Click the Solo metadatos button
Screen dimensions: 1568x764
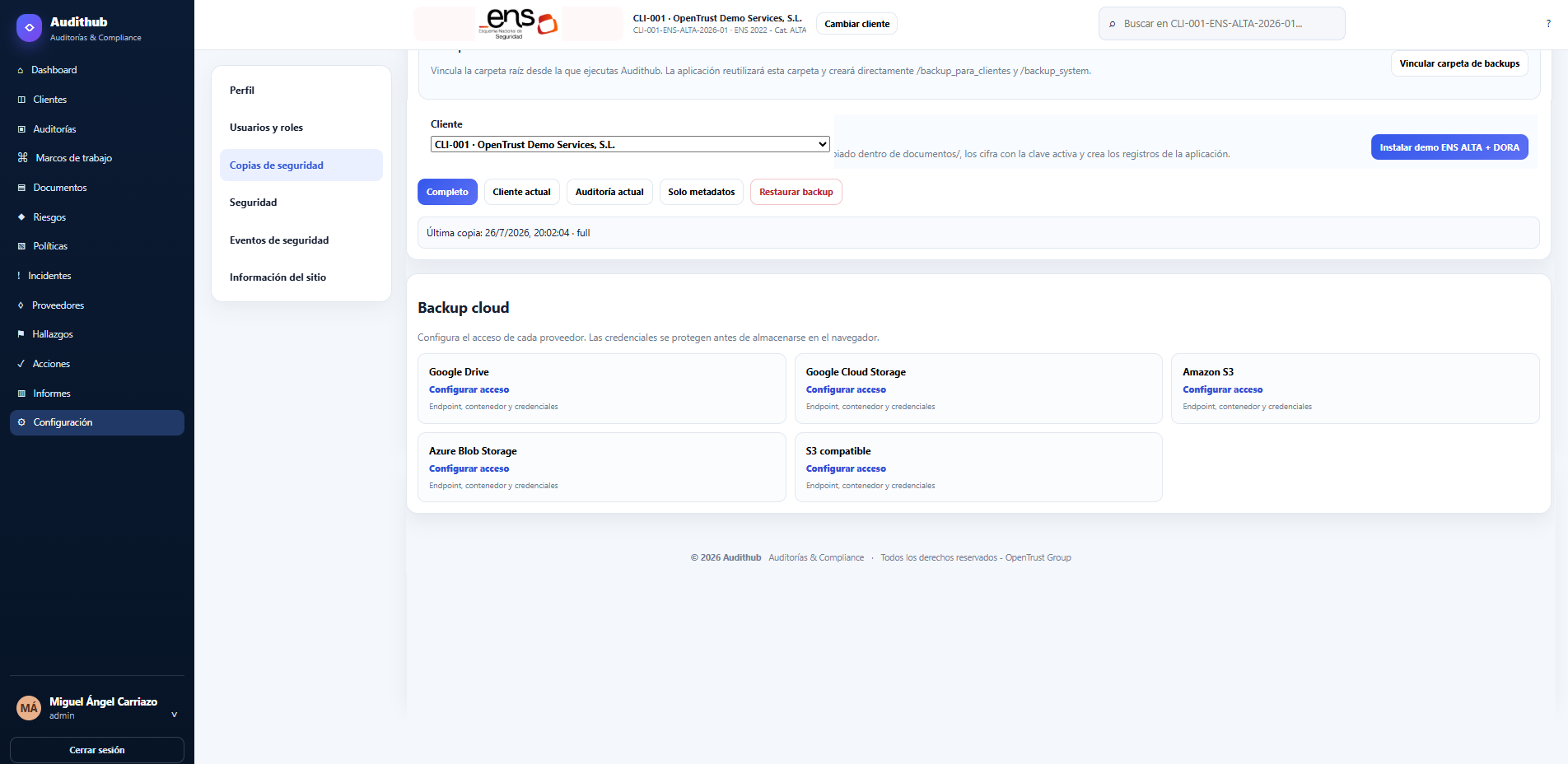(702, 192)
